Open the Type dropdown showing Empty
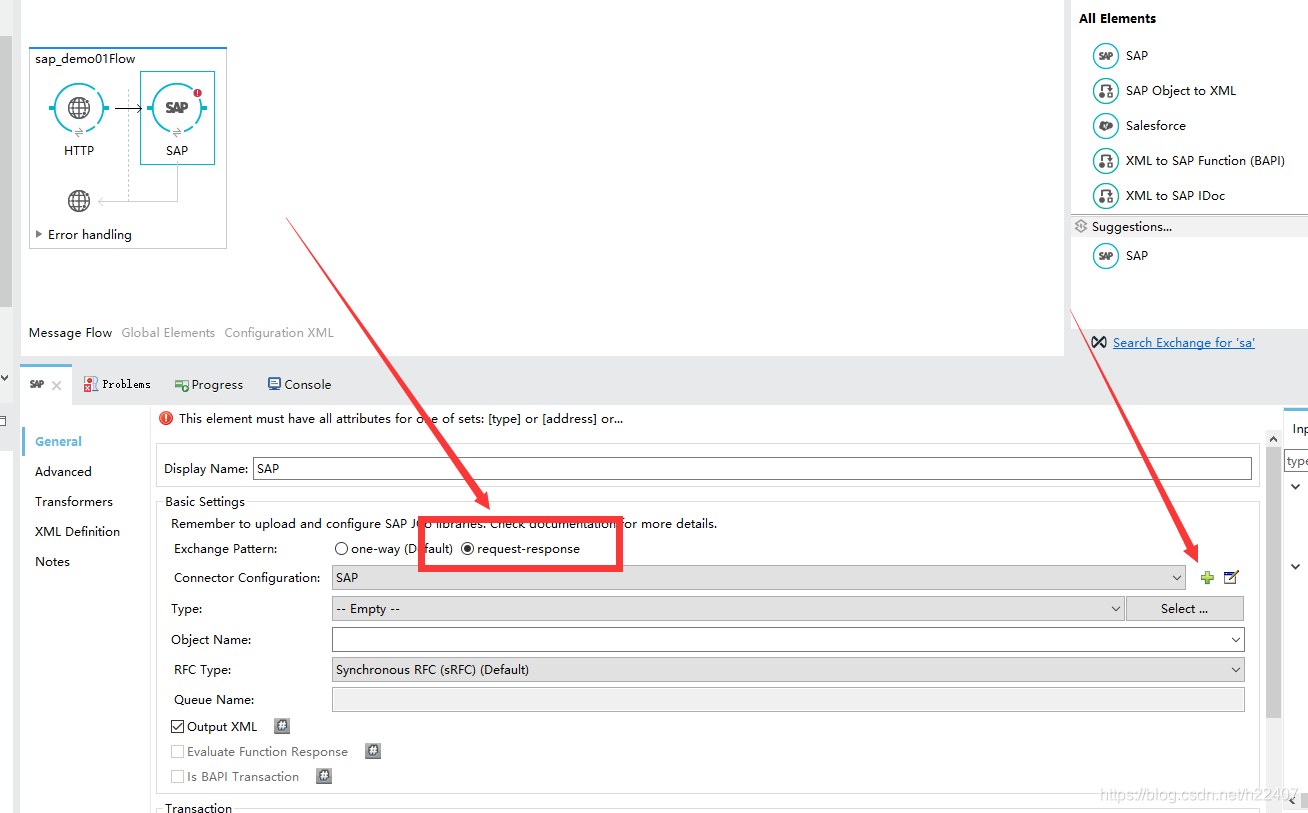Image resolution: width=1308 pixels, height=813 pixels. 728,609
